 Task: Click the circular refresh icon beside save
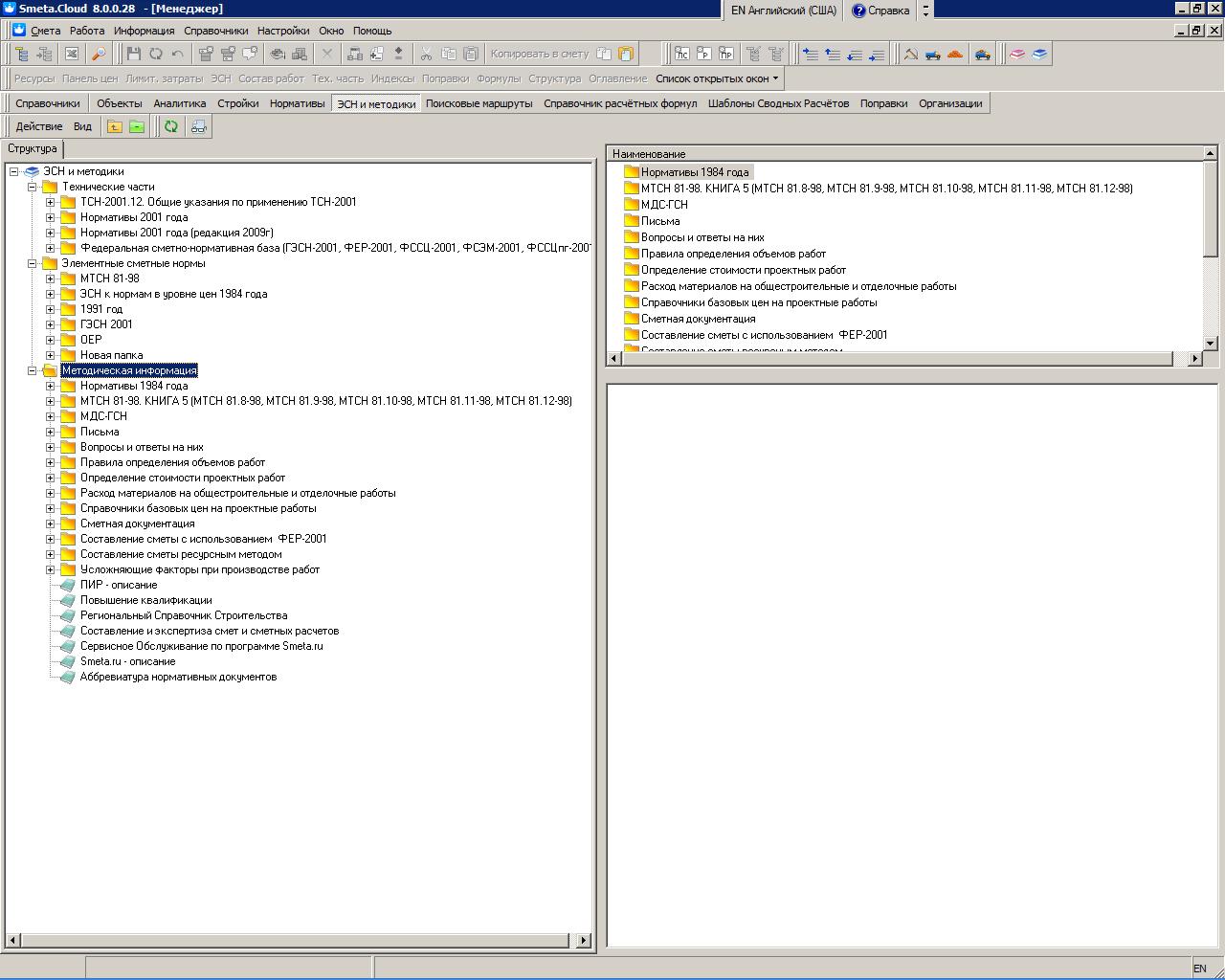pos(155,54)
